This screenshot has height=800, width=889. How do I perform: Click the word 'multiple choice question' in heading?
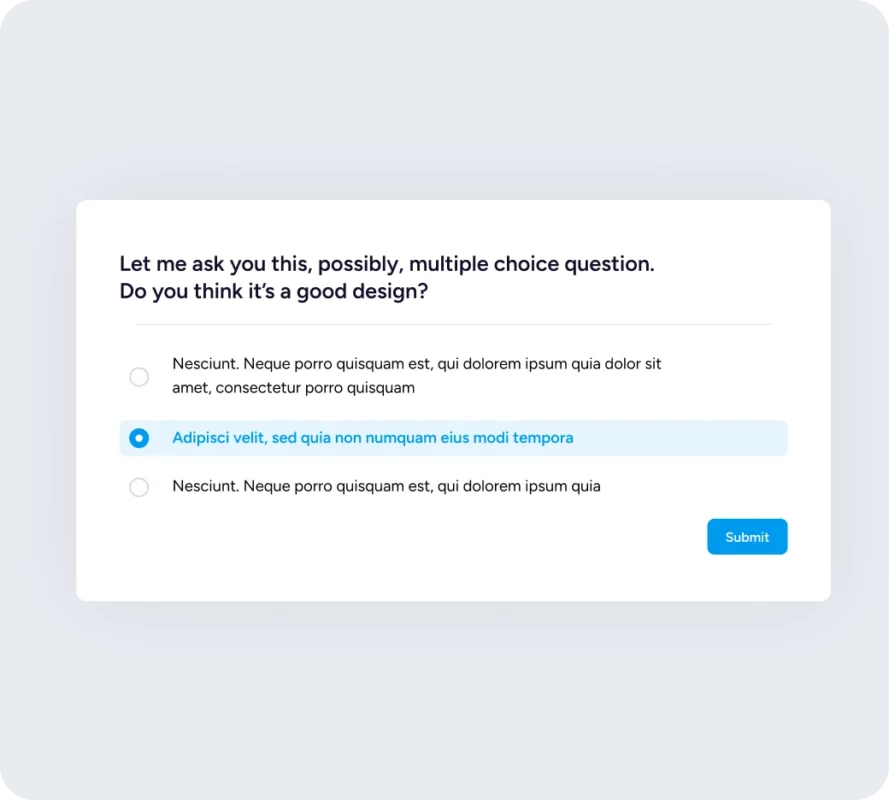click(x=531, y=264)
